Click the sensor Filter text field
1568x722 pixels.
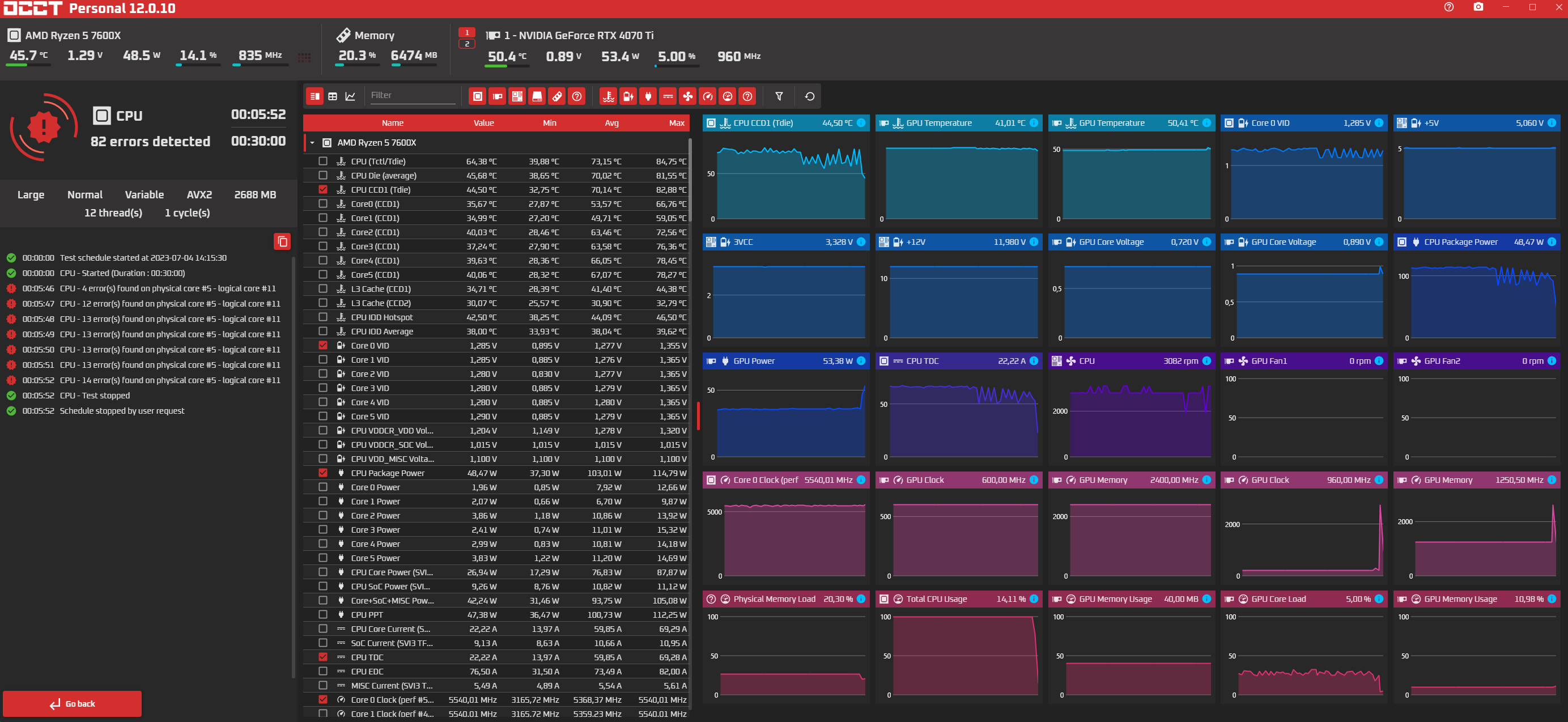point(412,95)
